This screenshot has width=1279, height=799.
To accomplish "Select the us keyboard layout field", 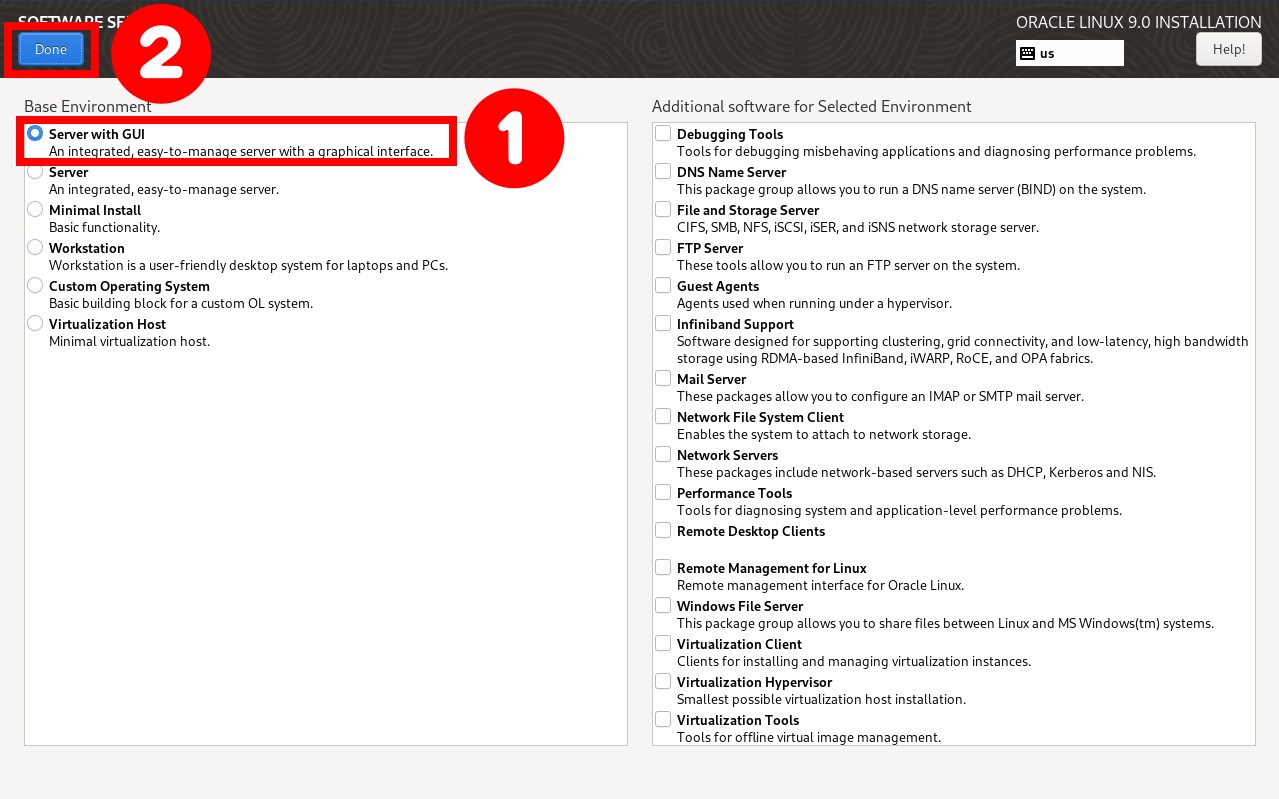I will pyautogui.click(x=1078, y=53).
